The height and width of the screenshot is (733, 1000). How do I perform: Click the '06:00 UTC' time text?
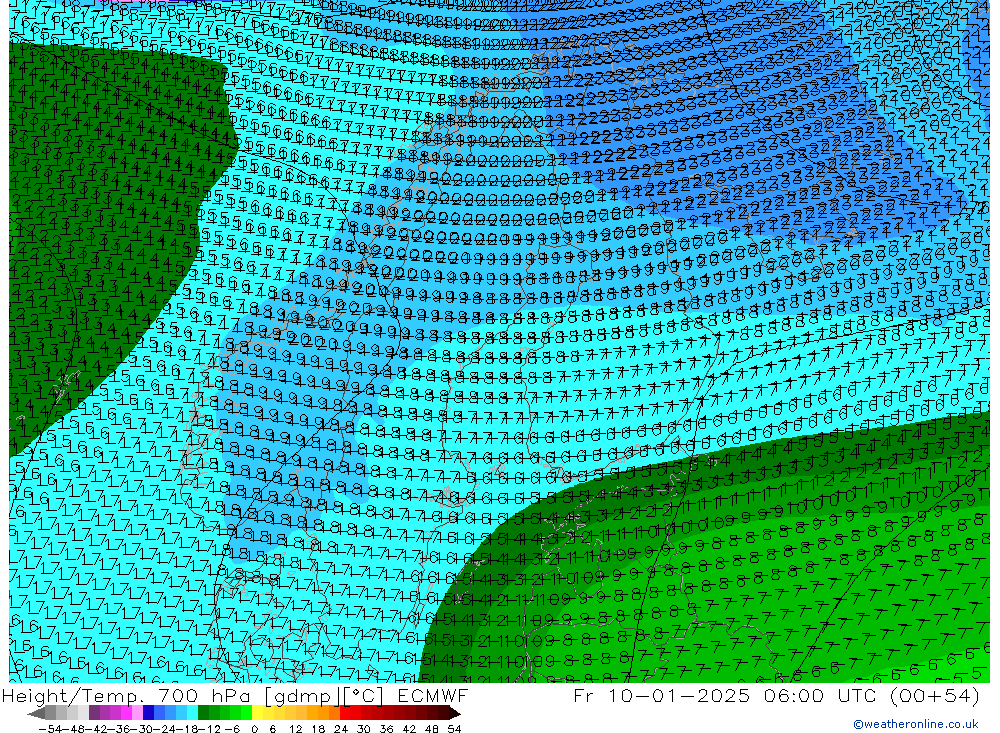tap(820, 695)
